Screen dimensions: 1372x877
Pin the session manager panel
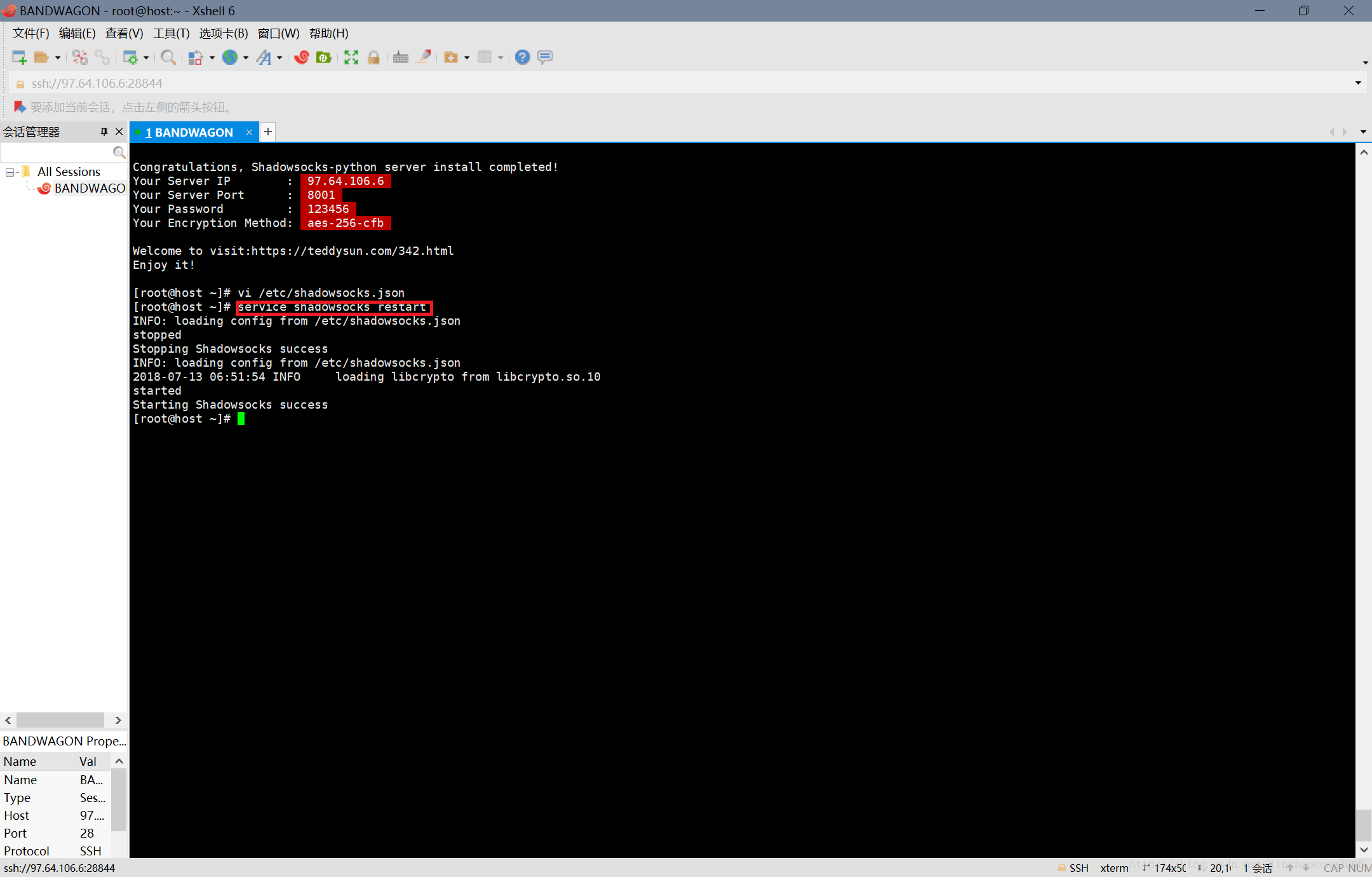click(x=104, y=132)
